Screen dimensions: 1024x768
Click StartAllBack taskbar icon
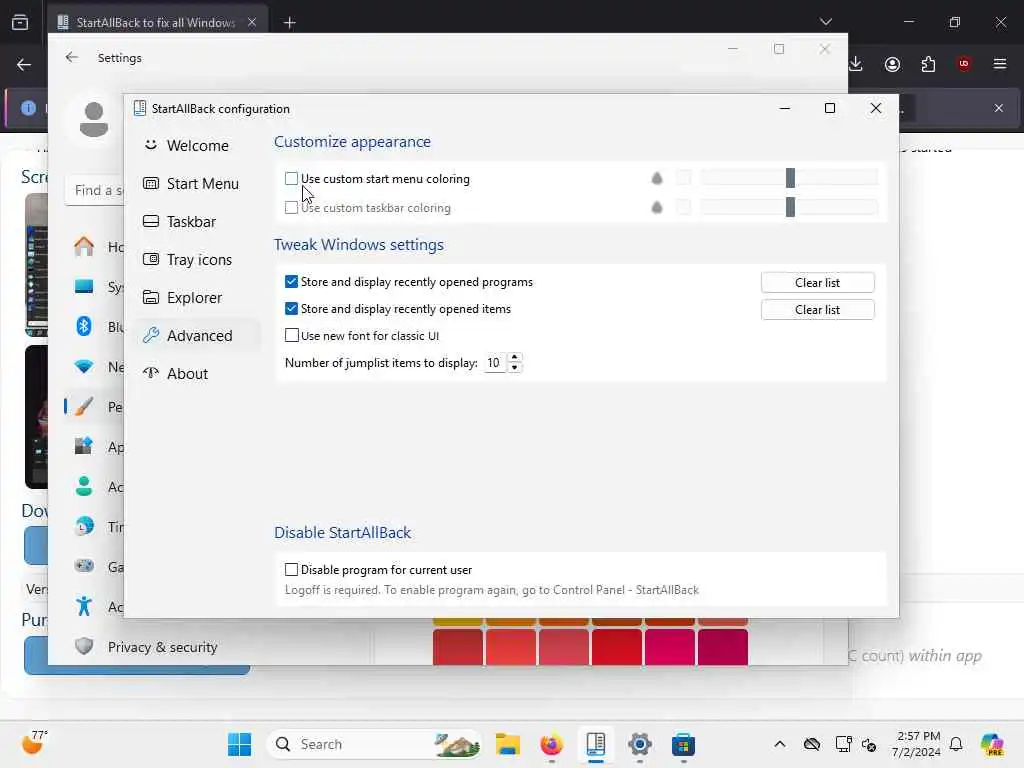click(x=596, y=744)
